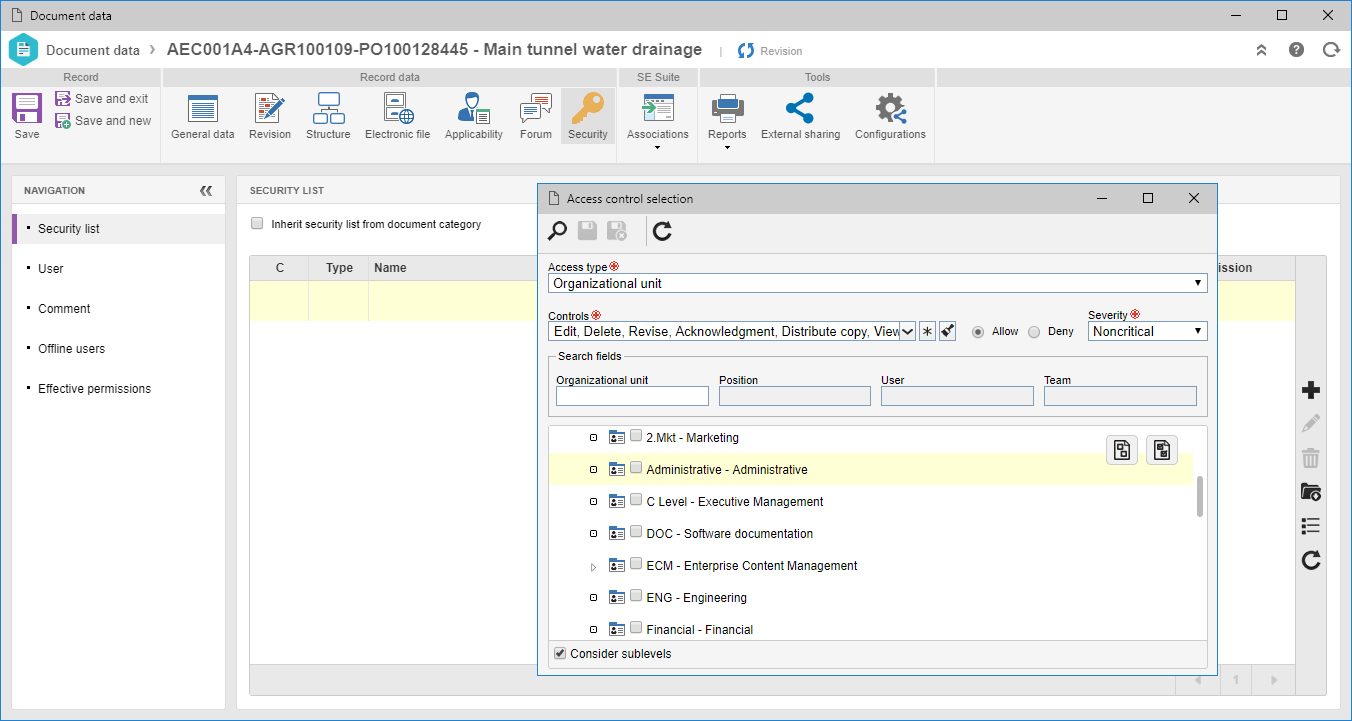Click the expander of ENG - Engineering

click(593, 598)
